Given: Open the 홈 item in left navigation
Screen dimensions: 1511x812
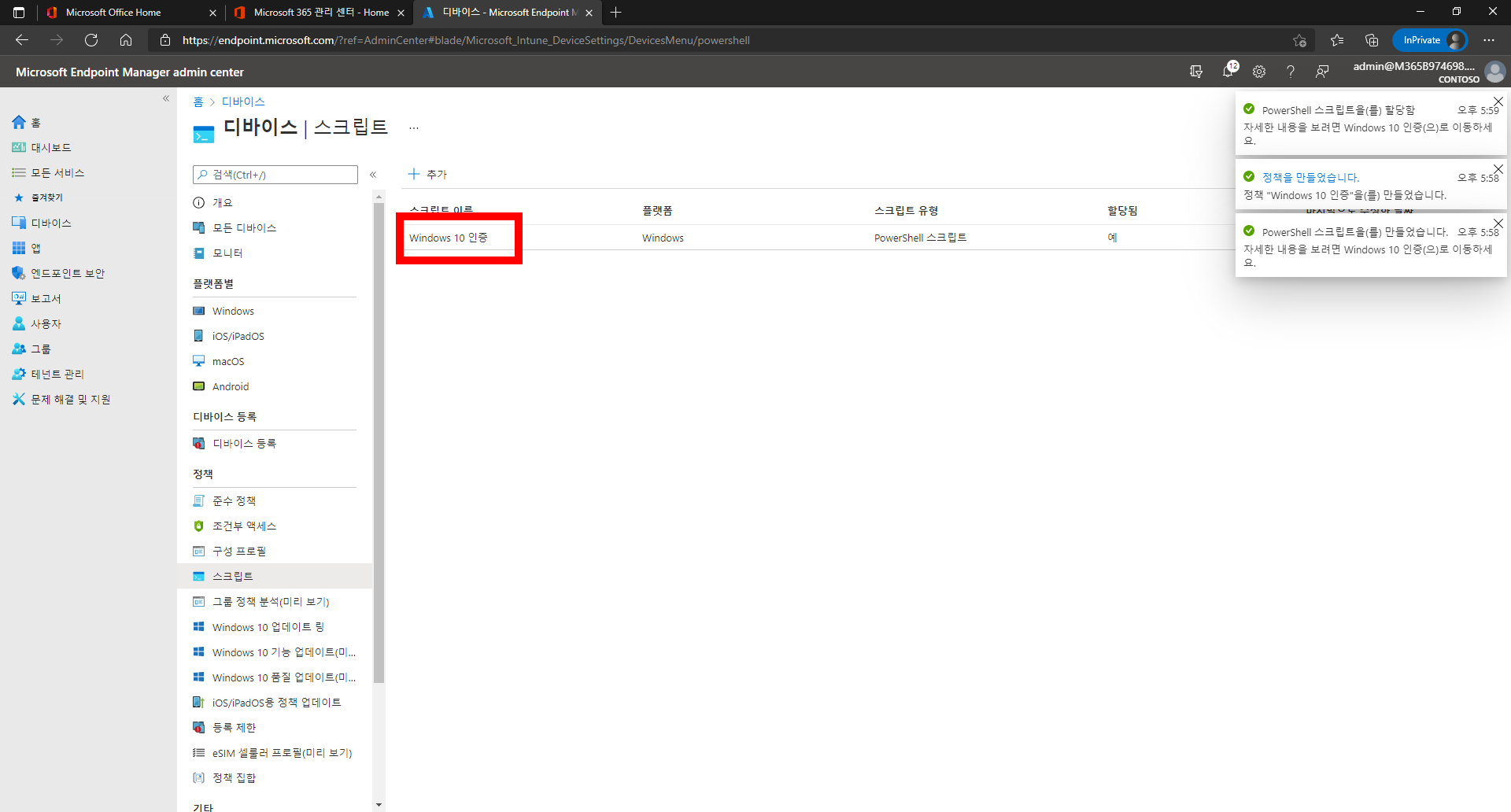Looking at the screenshot, I should pyautogui.click(x=27, y=123).
